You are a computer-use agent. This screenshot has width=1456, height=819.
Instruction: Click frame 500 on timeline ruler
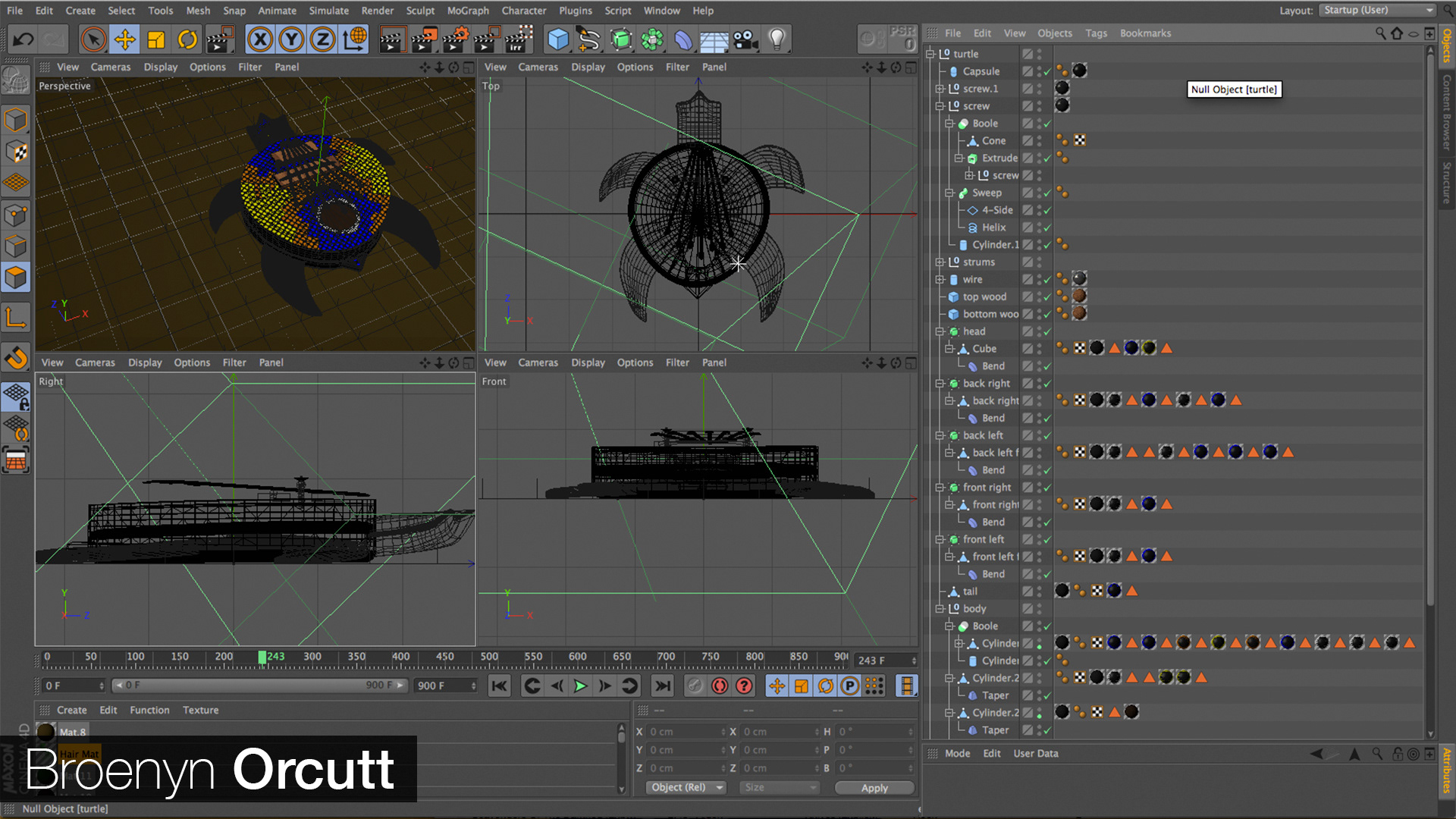click(489, 657)
